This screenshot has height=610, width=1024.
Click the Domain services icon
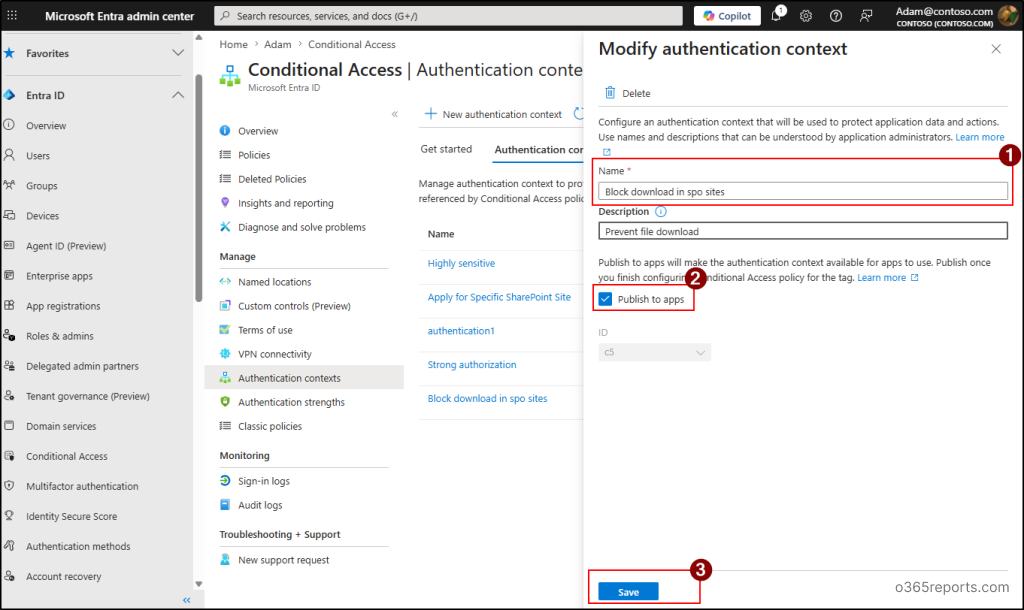pyautogui.click(x=9, y=425)
